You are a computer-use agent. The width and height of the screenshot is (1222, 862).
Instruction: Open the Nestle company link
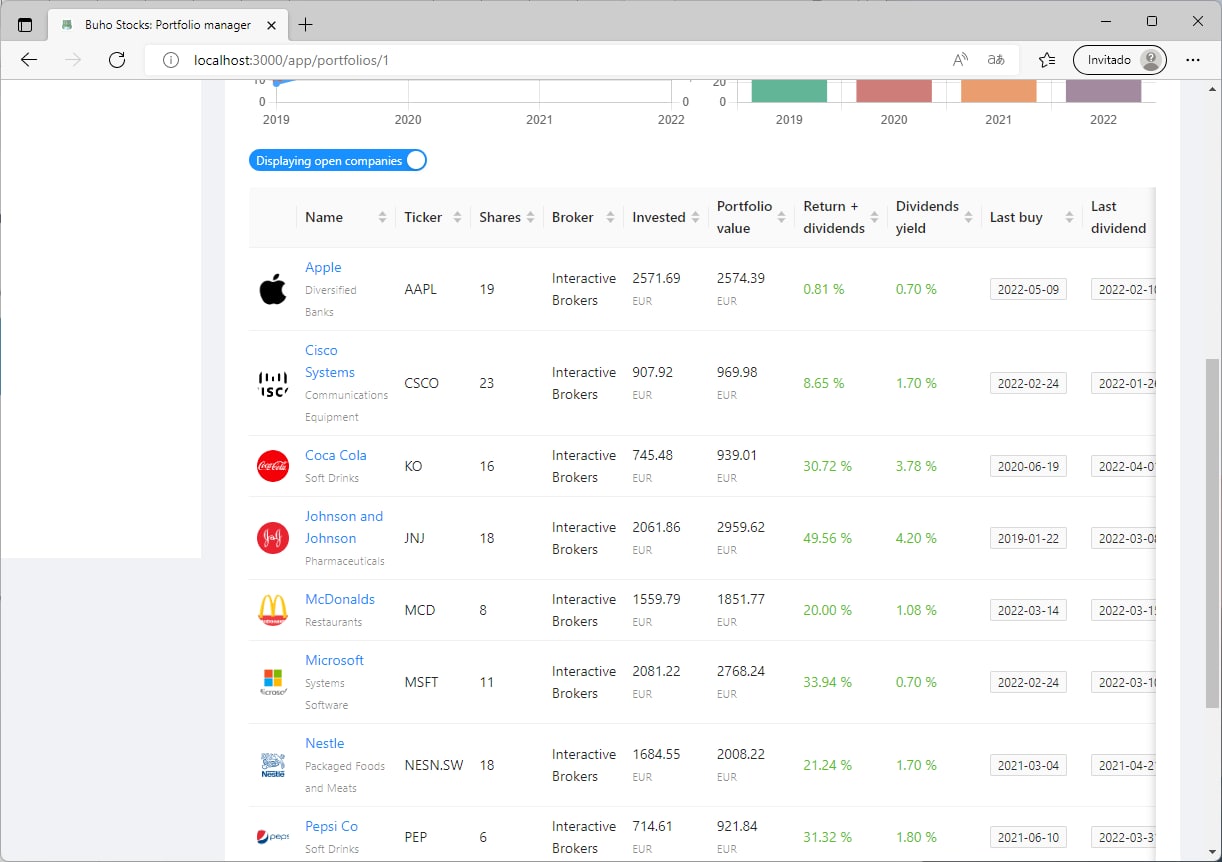[x=325, y=743]
